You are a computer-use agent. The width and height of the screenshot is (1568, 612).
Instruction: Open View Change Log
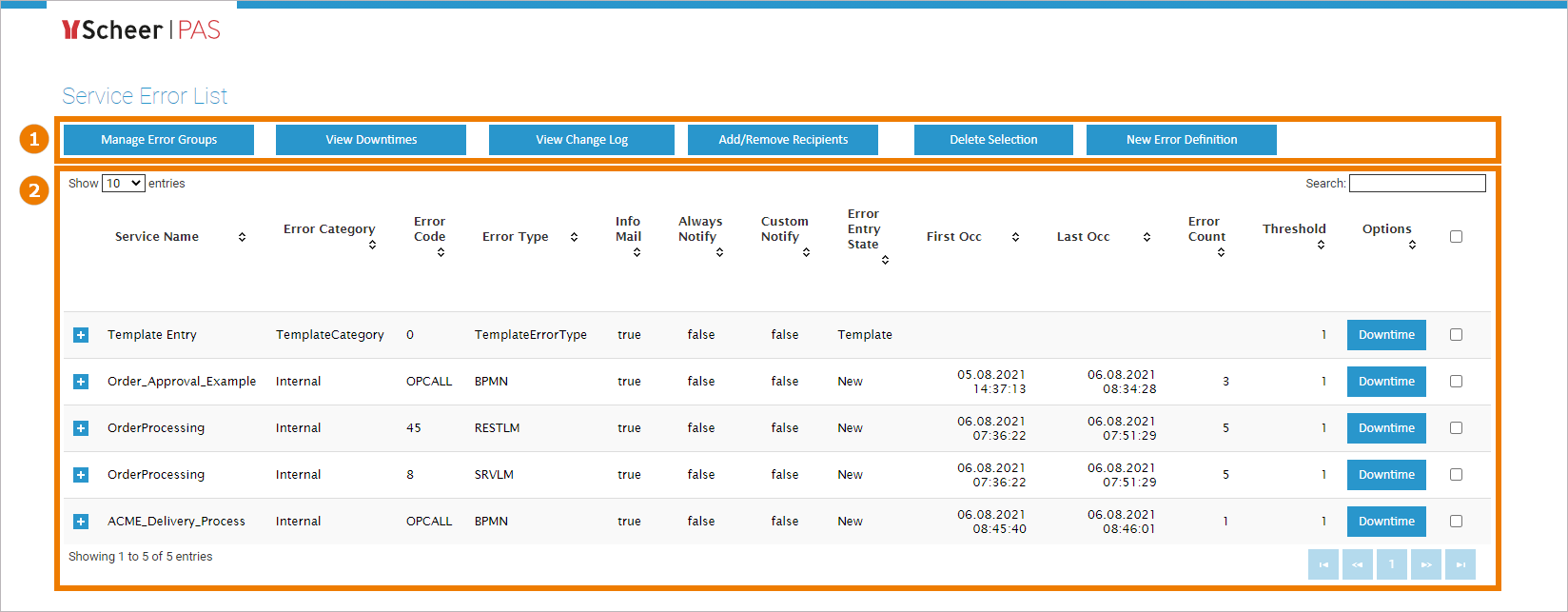click(x=581, y=140)
